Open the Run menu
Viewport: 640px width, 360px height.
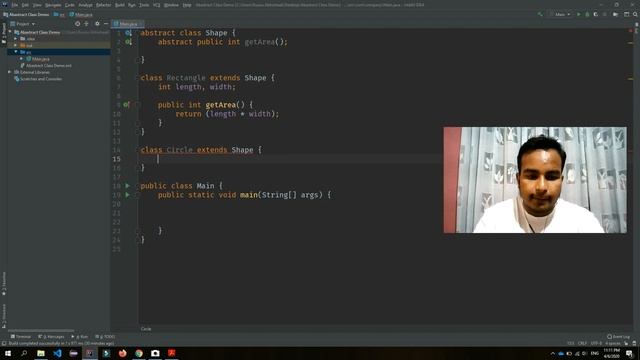point(132,5)
